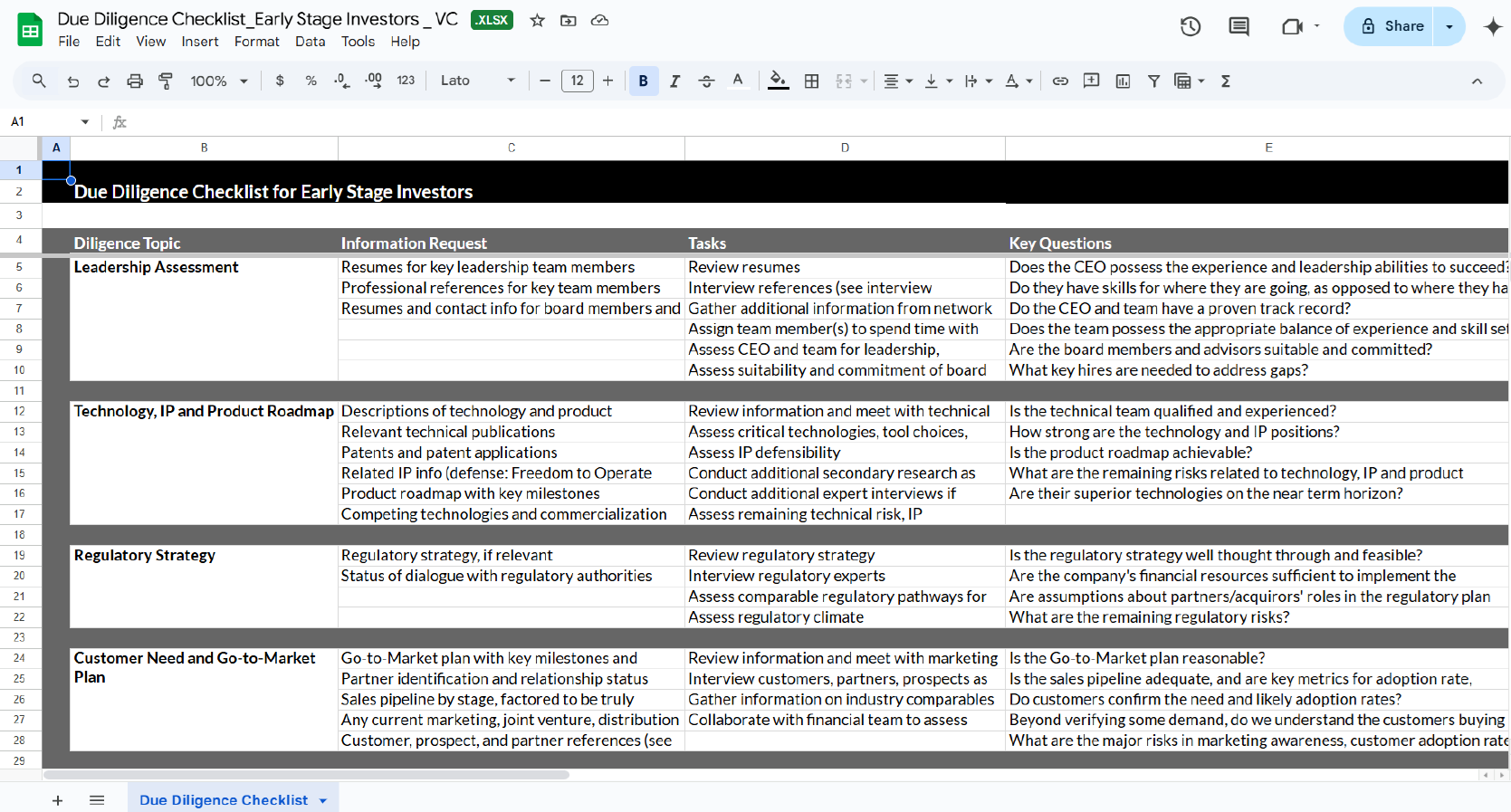Screen dimensions: 1511x812
Task: Redo the last undone action
Action: [104, 81]
